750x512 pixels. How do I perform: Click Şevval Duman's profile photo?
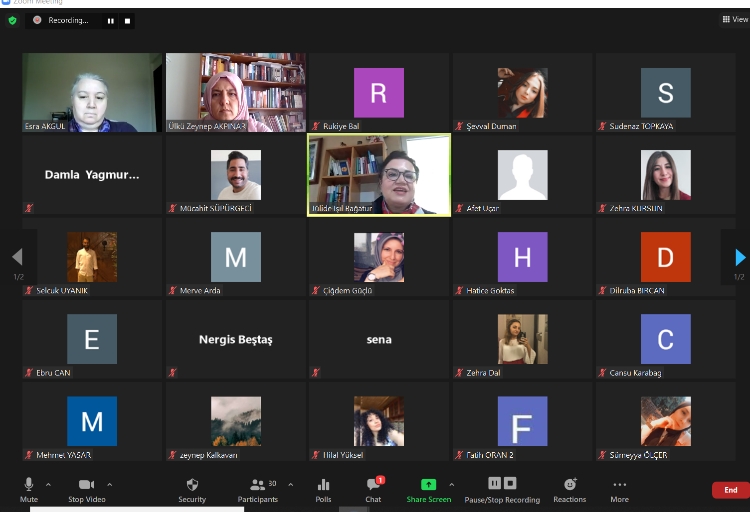coord(523,93)
